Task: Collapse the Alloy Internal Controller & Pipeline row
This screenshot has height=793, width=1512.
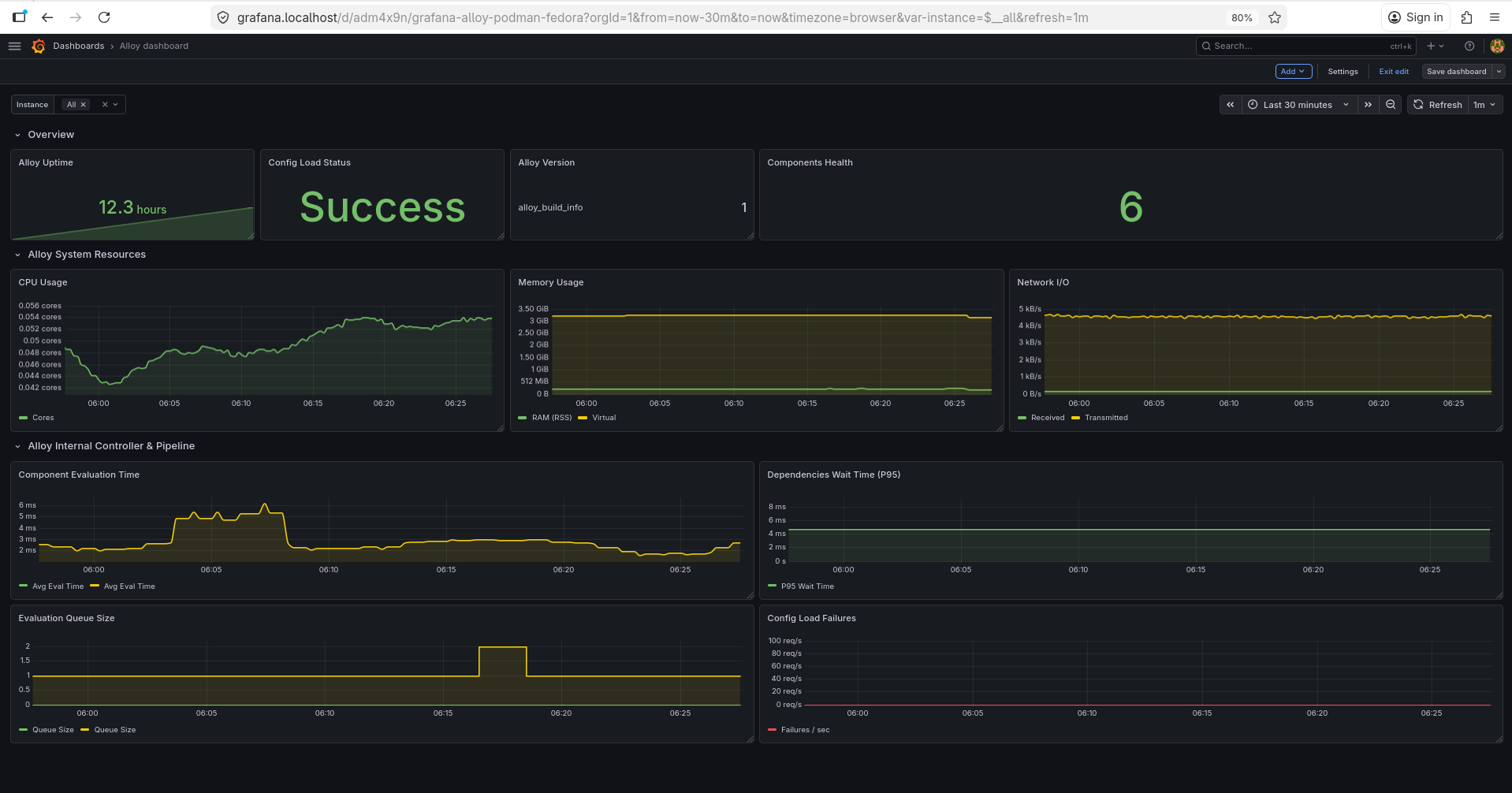Action: tap(17, 446)
